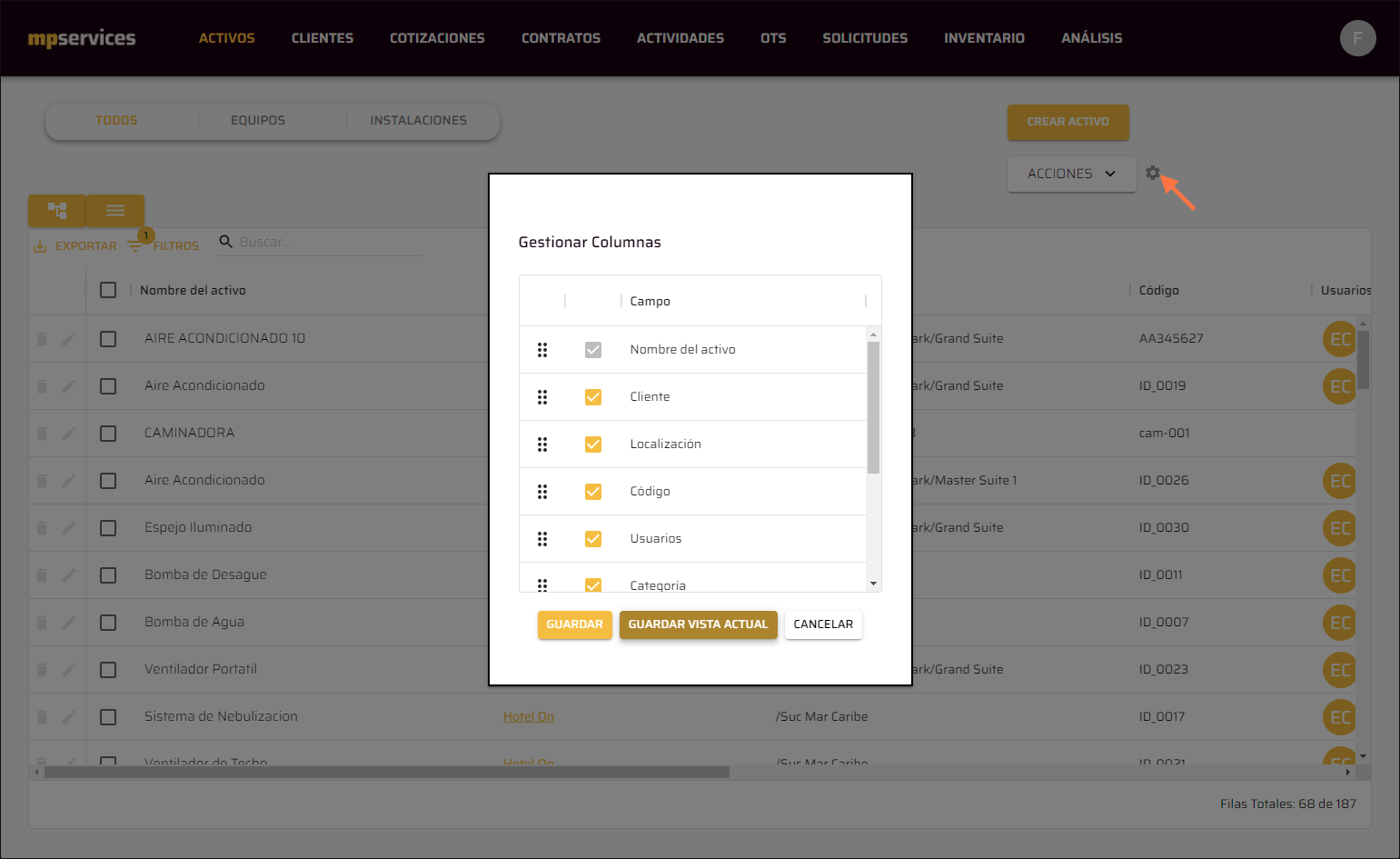Edit pencil for CAMINADORA row
Screen dimensions: 1400x859
68,434
